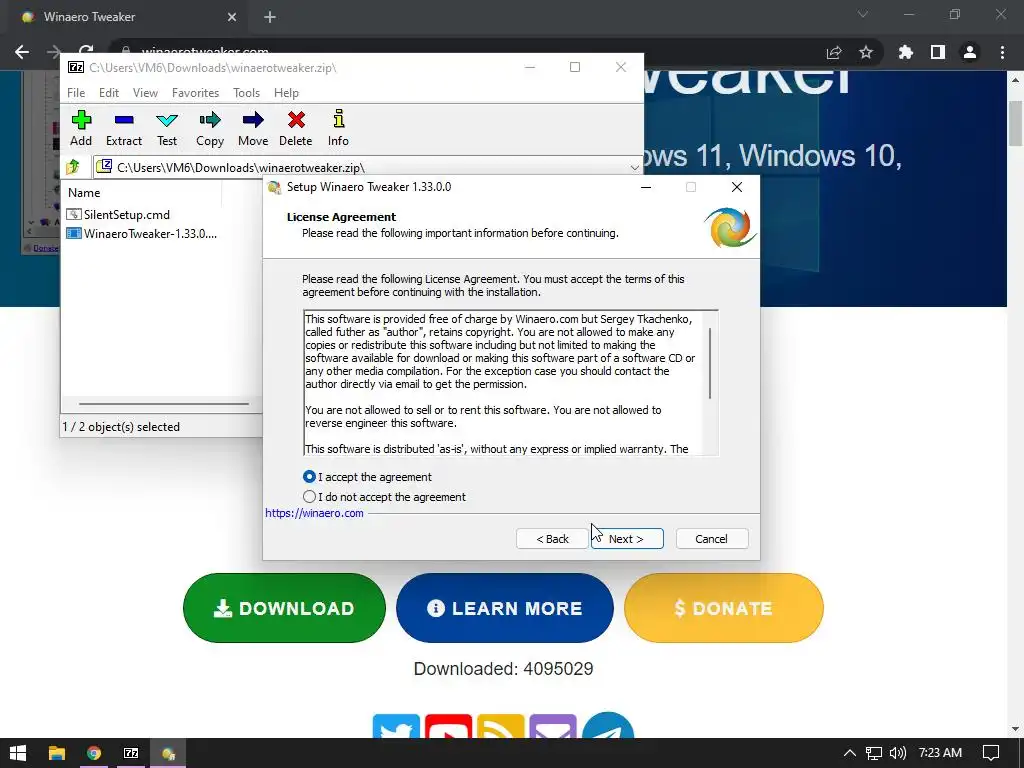Share this page from Chrome address bar
The height and width of the screenshot is (768, 1024).
coord(834,52)
